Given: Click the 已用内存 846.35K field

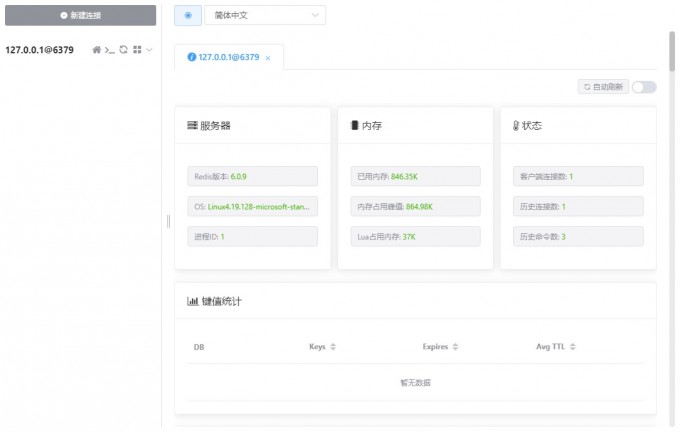Looking at the screenshot, I should 415,177.
